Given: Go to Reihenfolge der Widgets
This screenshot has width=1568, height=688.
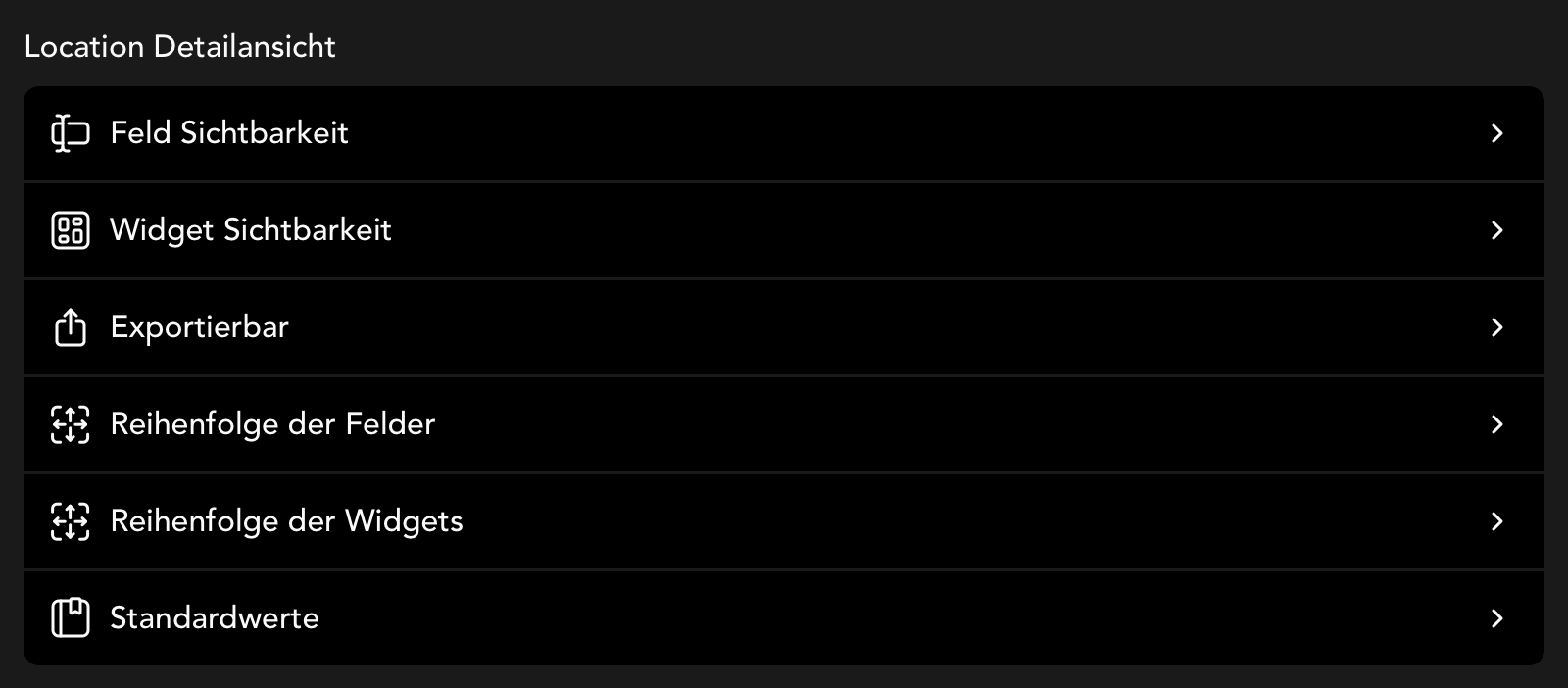Looking at the screenshot, I should [286, 521].
